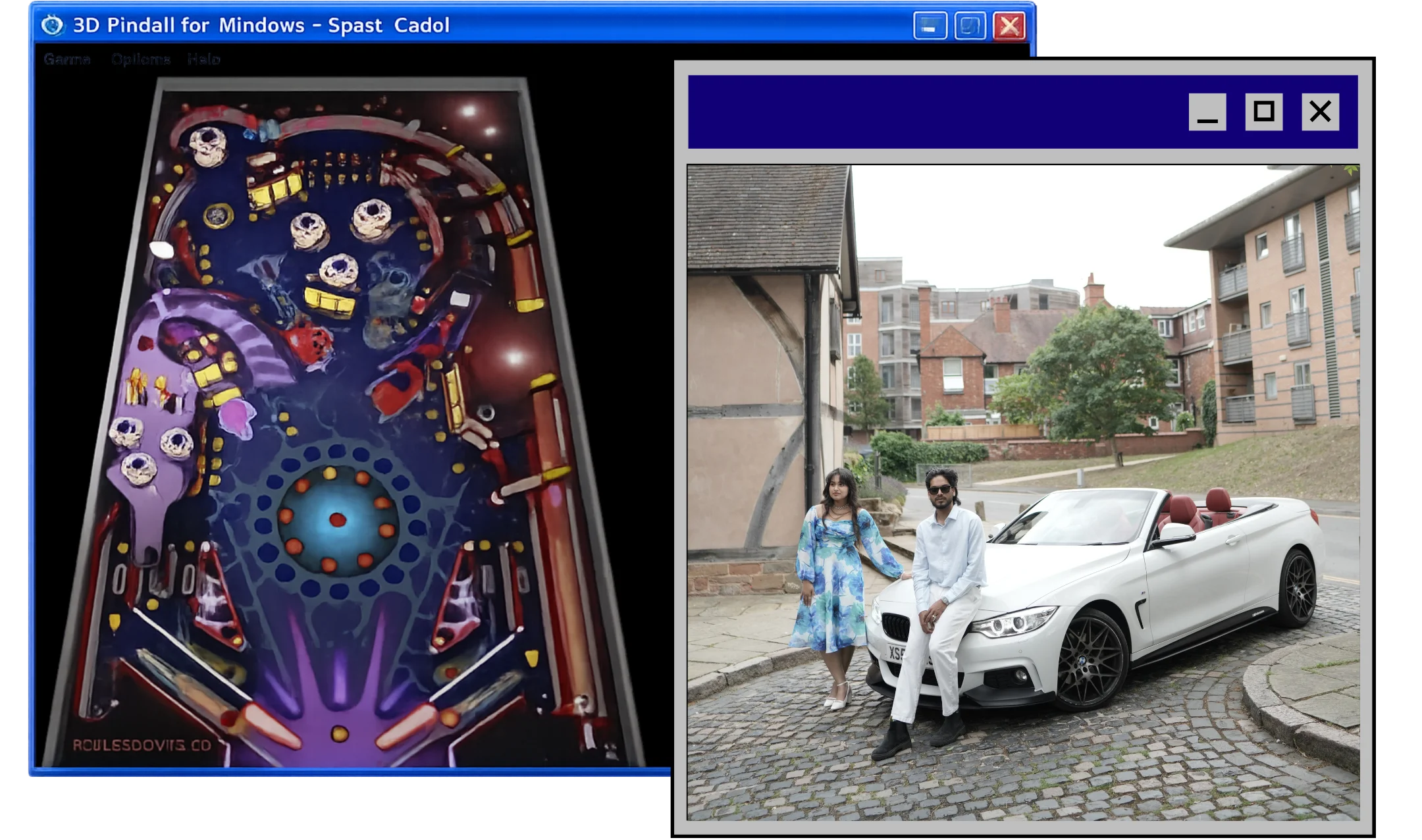Select the couple and white car photo
This screenshot has width=1422, height=840.
pos(1023,492)
